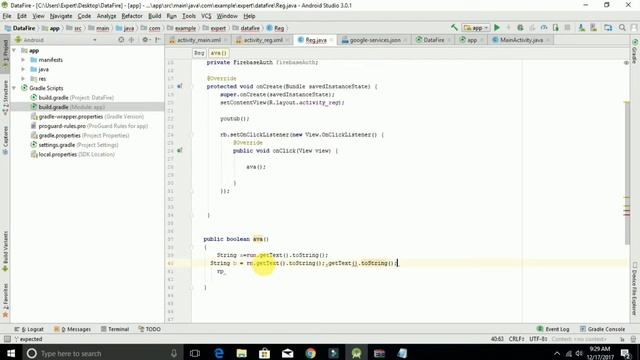Click Android Studio icon in taskbar

click(356, 353)
